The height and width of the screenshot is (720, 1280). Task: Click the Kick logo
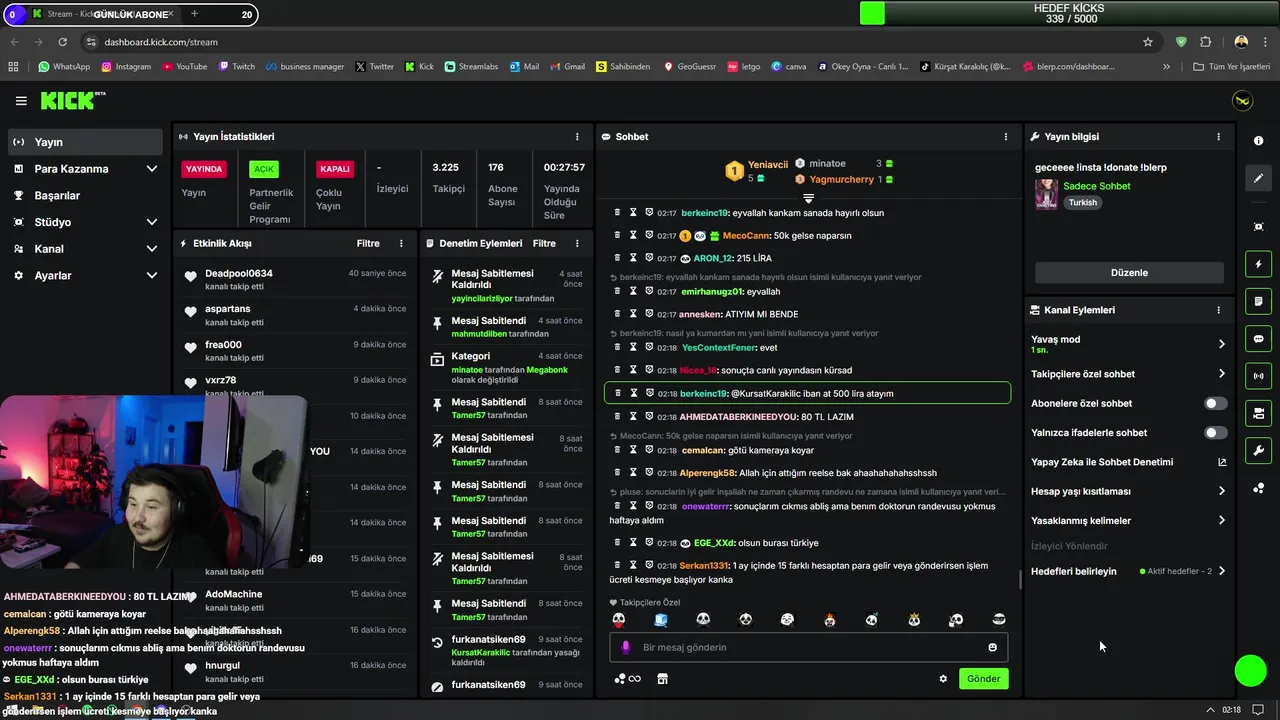[x=72, y=100]
